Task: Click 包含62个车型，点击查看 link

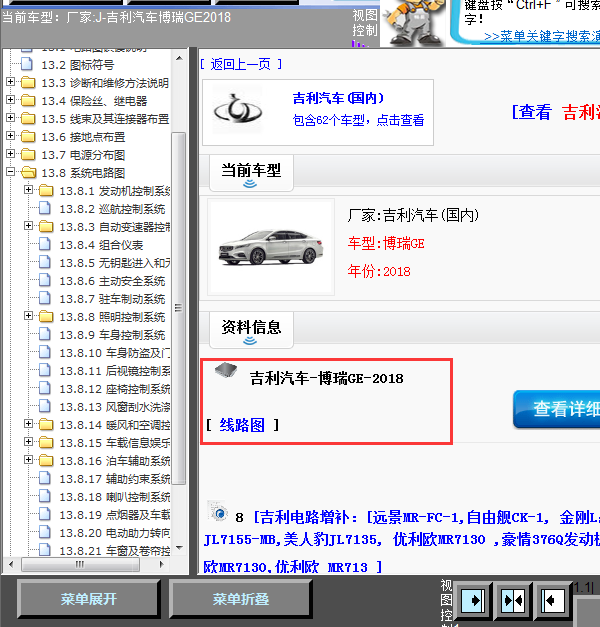Action: point(358,120)
